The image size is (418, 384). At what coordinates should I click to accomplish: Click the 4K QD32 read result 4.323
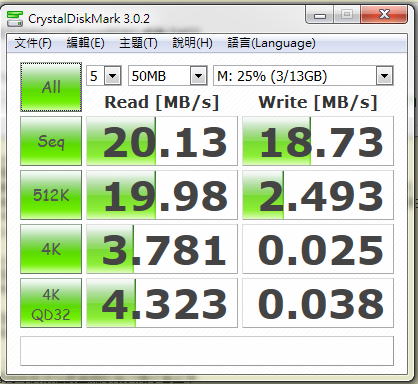(x=162, y=303)
